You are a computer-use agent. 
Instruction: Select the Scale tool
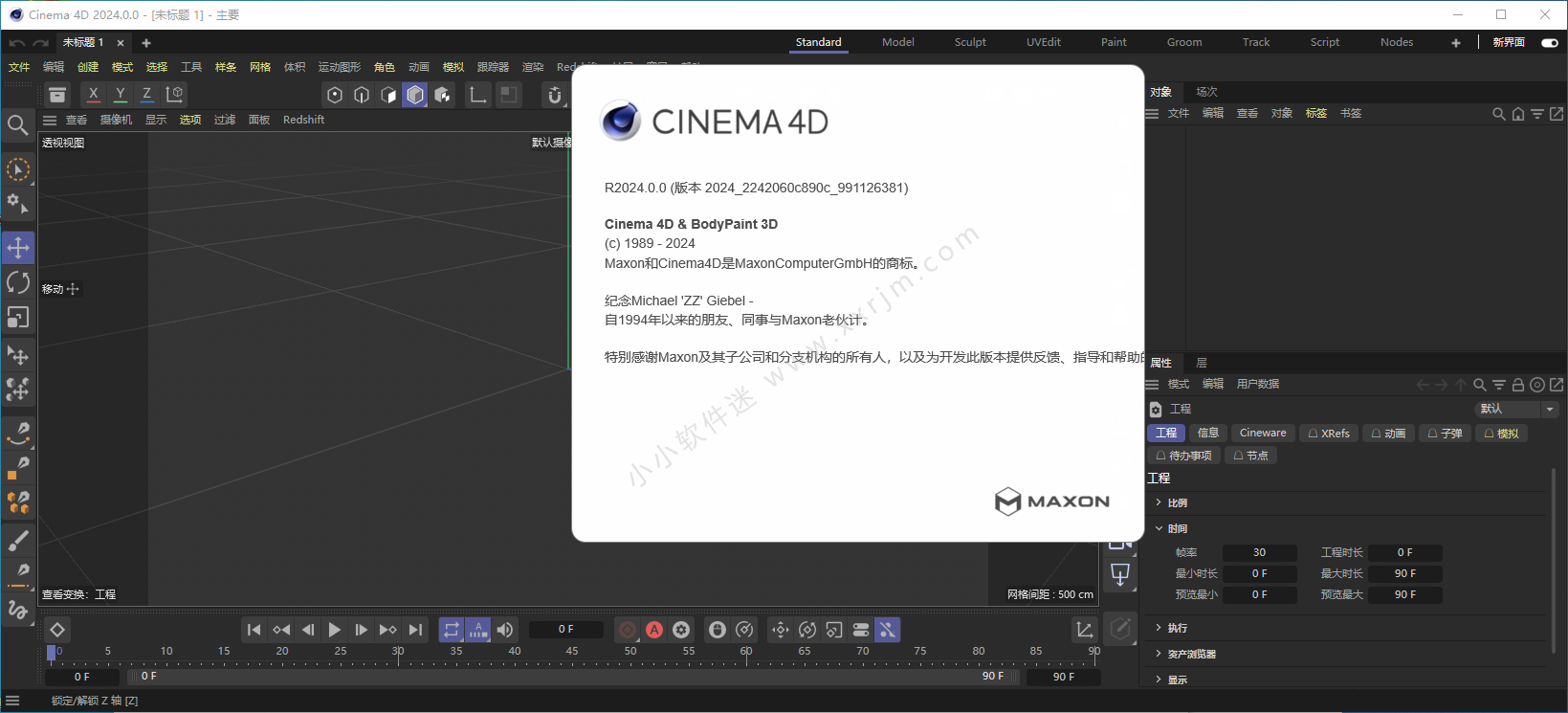[18, 318]
